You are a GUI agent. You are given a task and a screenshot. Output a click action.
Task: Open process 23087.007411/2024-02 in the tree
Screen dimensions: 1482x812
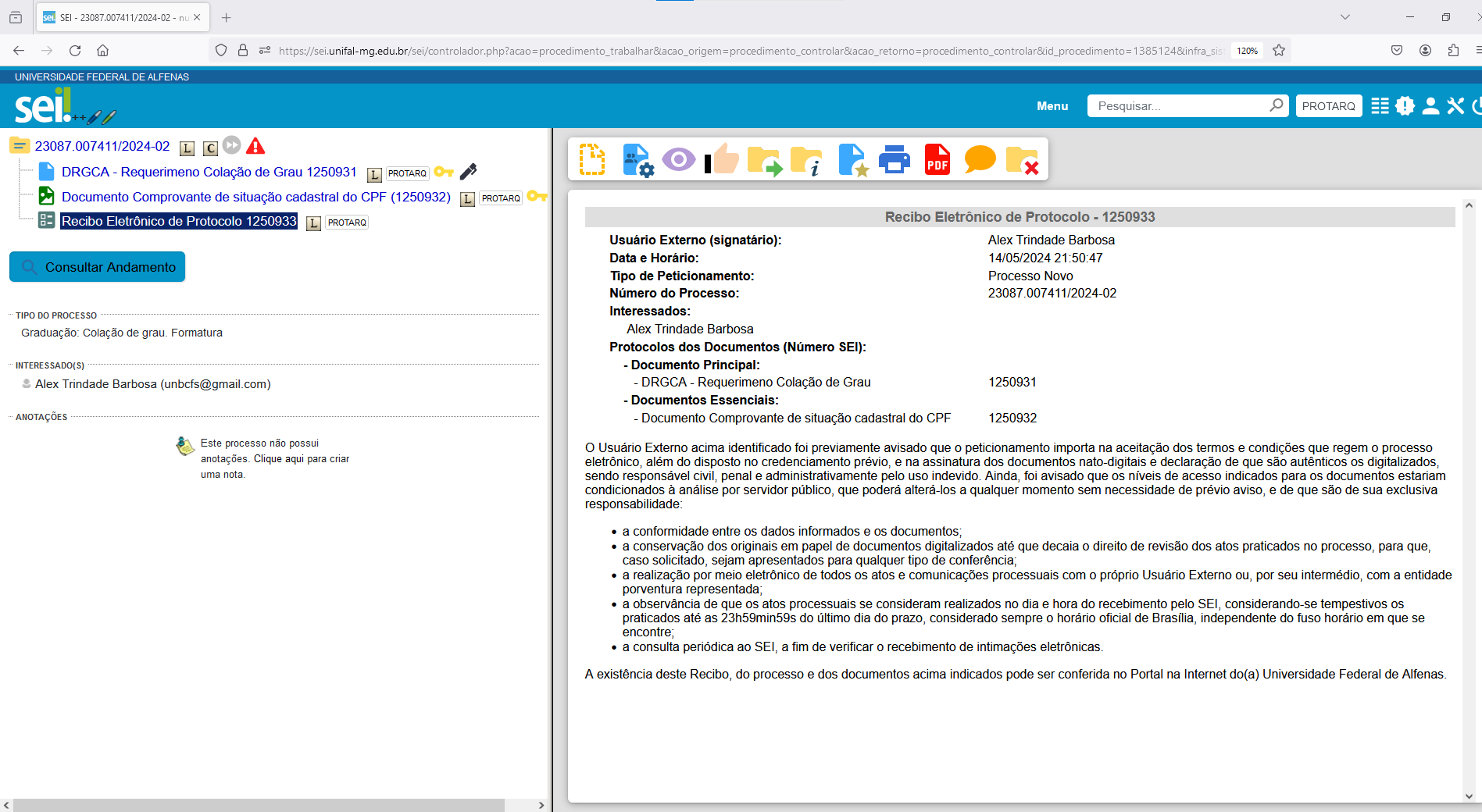coord(102,146)
